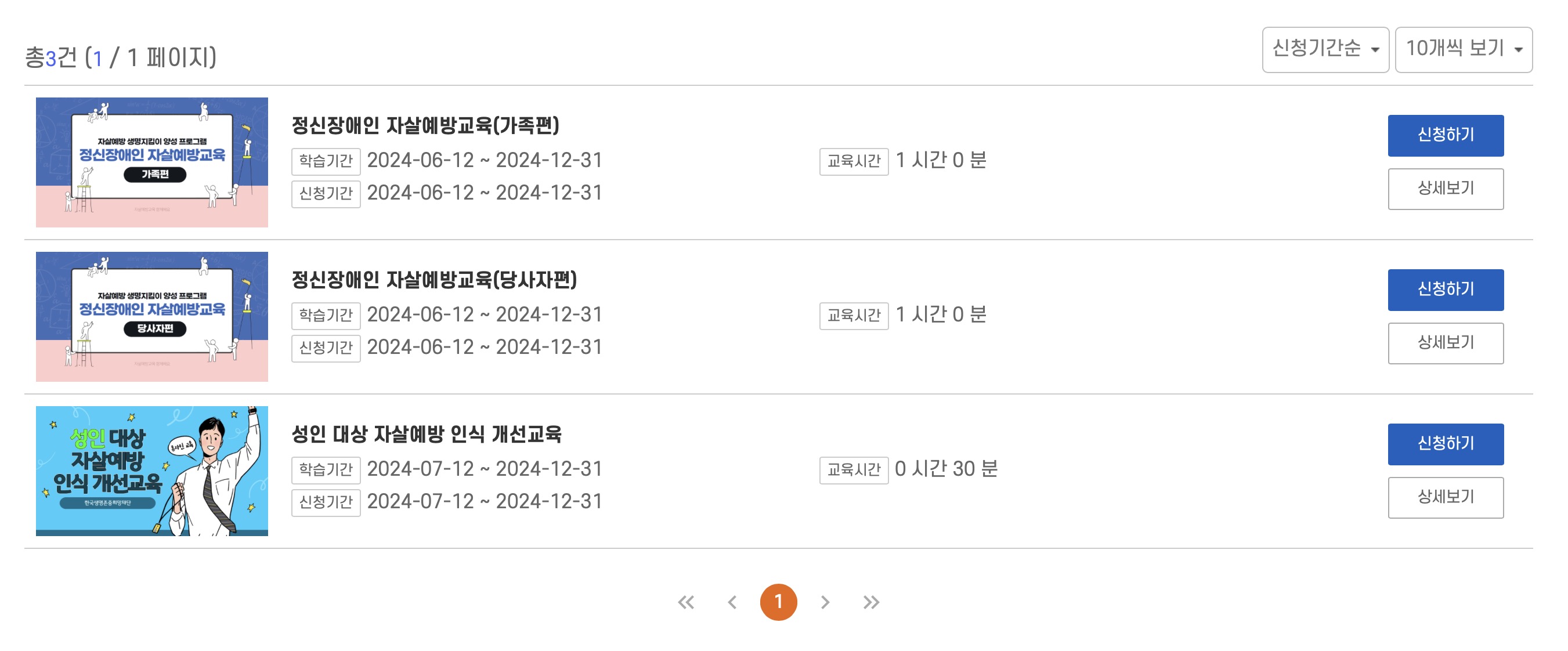View details of 정신장애인 자살예방교육(당사자편)
Viewport: 1568px width, 651px height.
point(1446,342)
